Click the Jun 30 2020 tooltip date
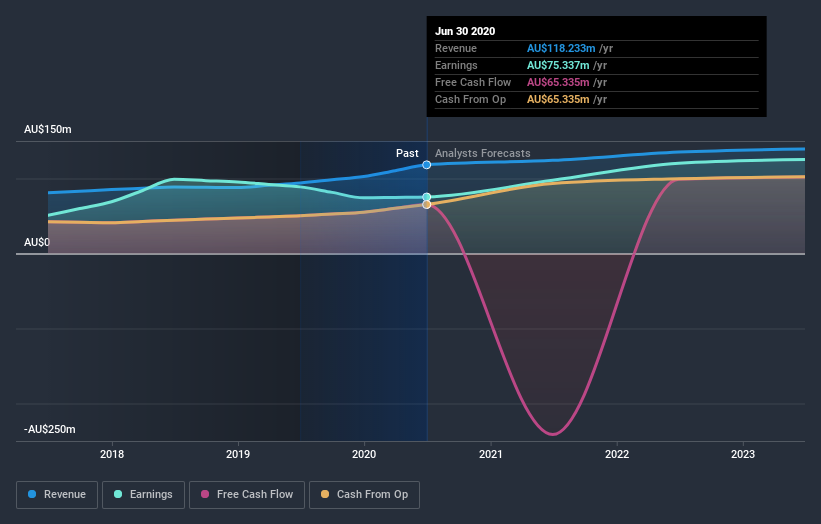The height and width of the screenshot is (524, 821). [465, 31]
